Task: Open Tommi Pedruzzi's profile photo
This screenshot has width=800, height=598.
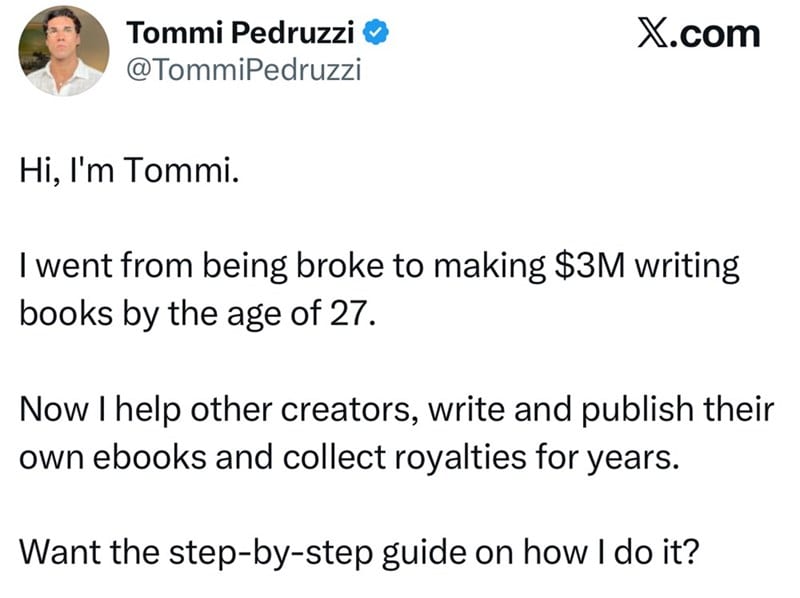Action: tap(64, 51)
